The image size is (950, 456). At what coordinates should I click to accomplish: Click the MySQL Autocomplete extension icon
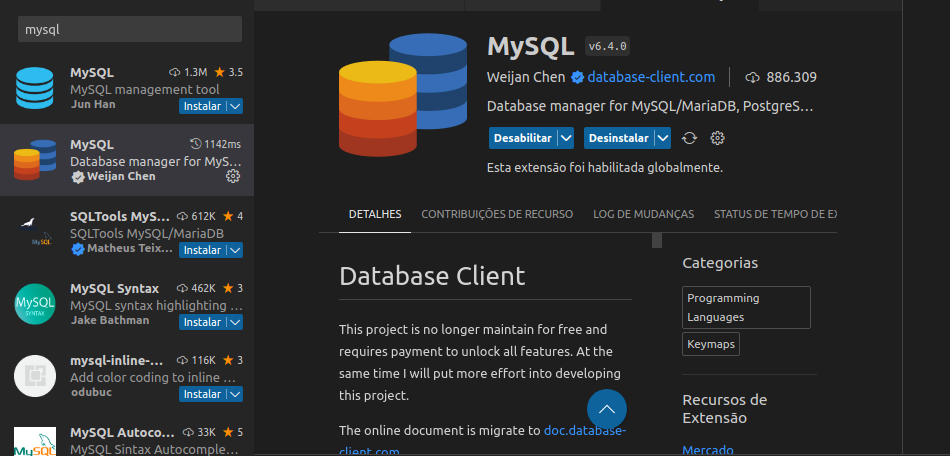[35, 442]
